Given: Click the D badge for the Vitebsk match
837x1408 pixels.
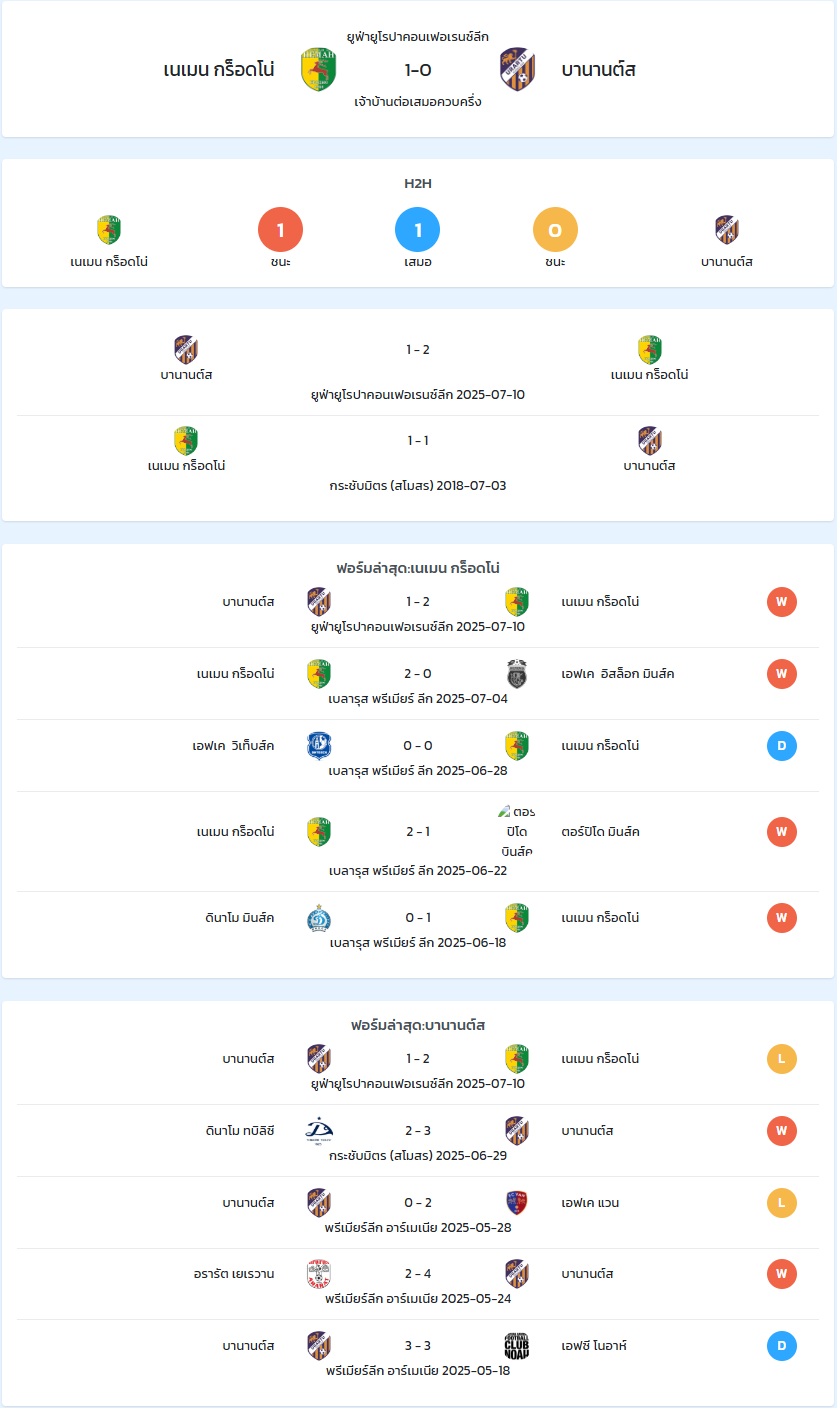Looking at the screenshot, I should pos(782,746).
